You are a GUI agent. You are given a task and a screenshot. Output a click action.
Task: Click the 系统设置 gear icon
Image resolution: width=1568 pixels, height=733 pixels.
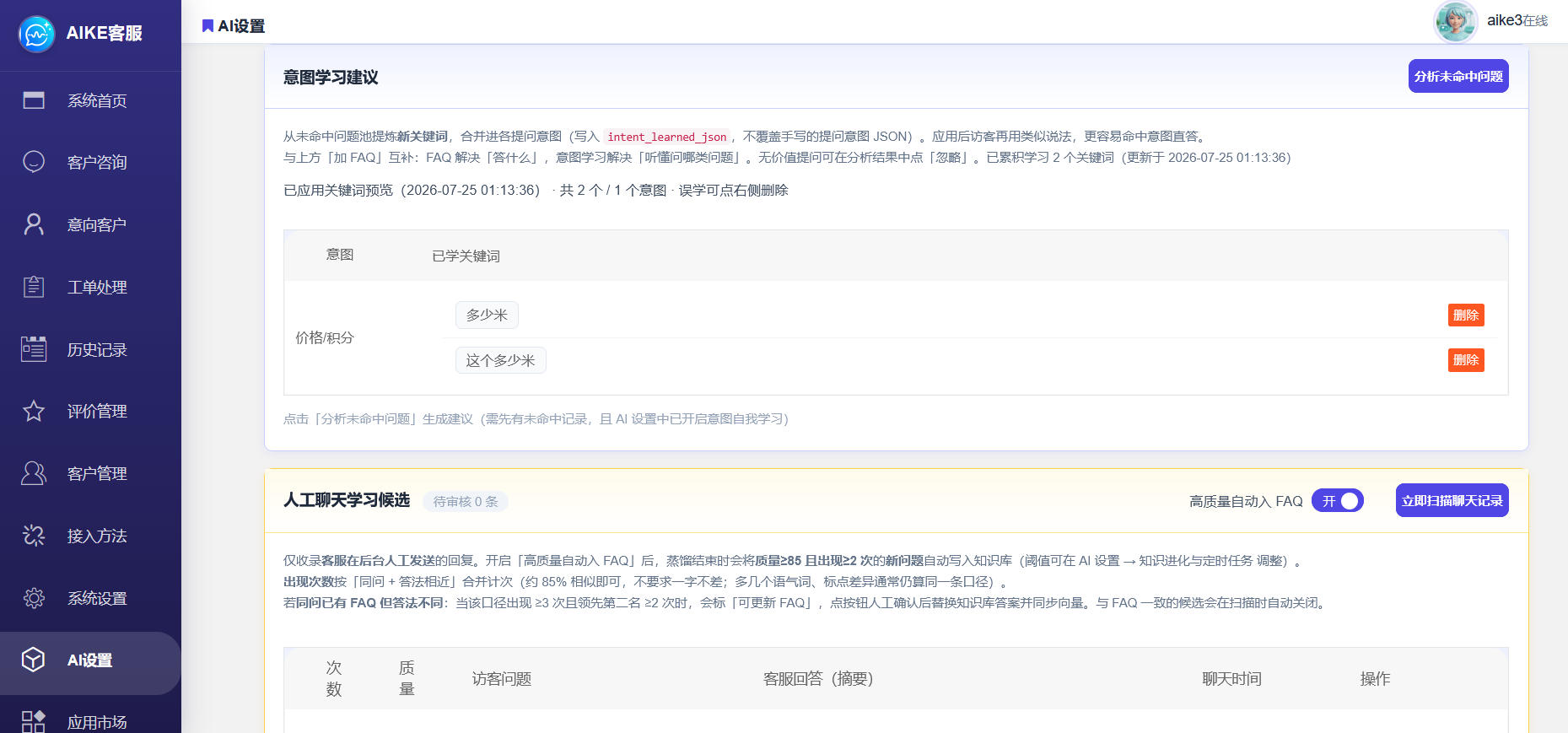click(x=34, y=598)
